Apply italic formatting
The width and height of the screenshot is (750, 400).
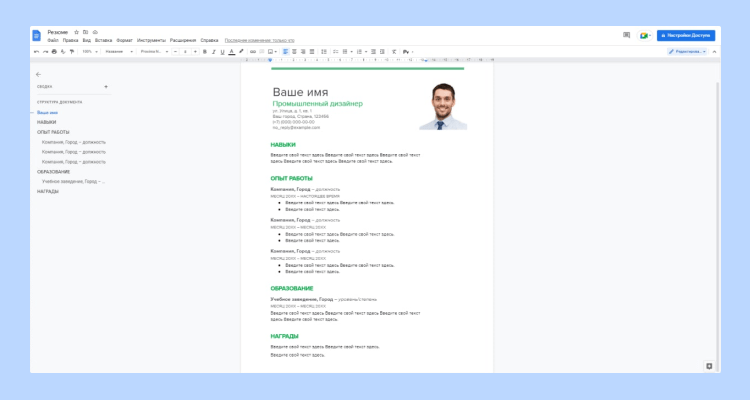[x=213, y=52]
